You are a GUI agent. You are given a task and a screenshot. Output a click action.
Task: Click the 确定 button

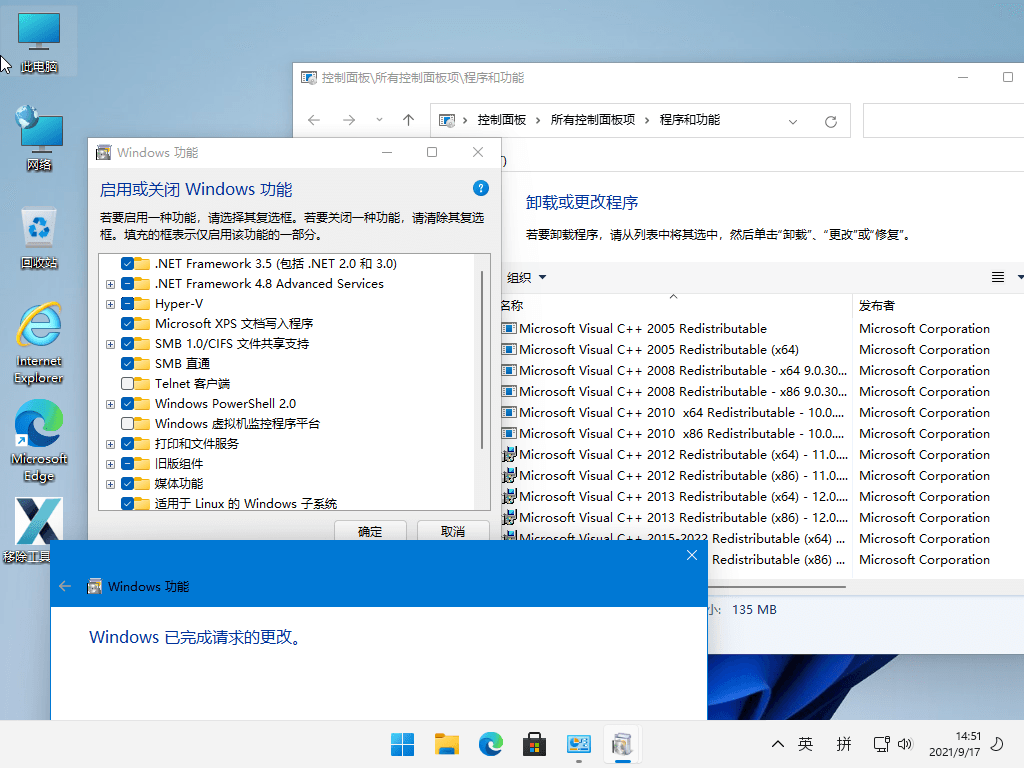click(370, 531)
